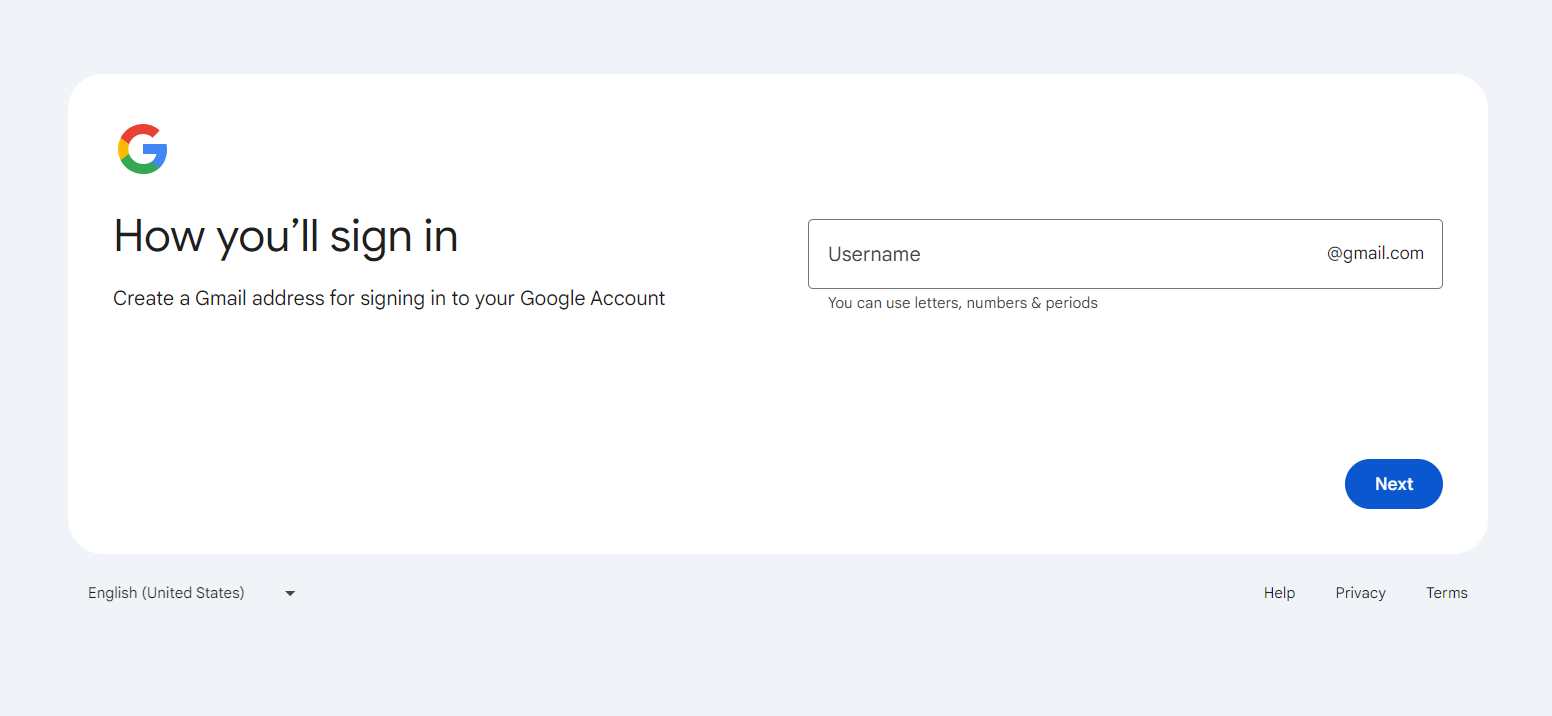Open the Help link
The width and height of the screenshot is (1552, 716).
coord(1279,593)
